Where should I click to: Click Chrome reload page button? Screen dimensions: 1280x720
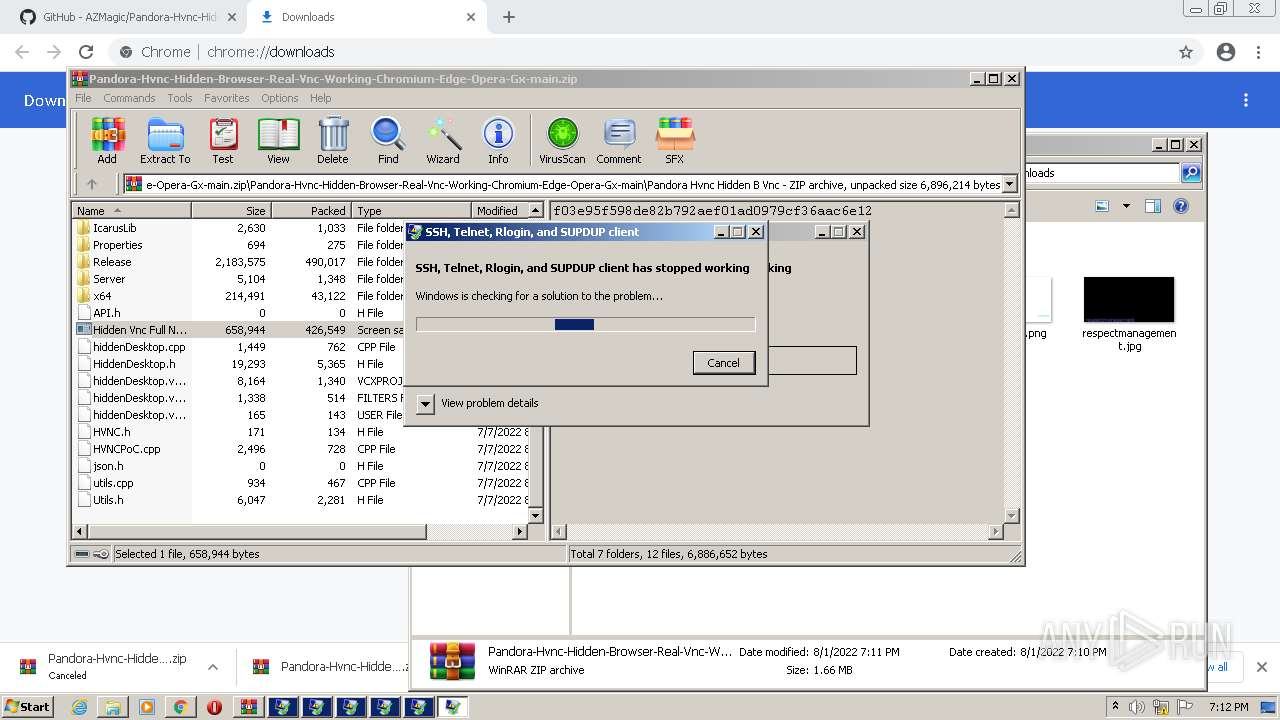pos(86,52)
